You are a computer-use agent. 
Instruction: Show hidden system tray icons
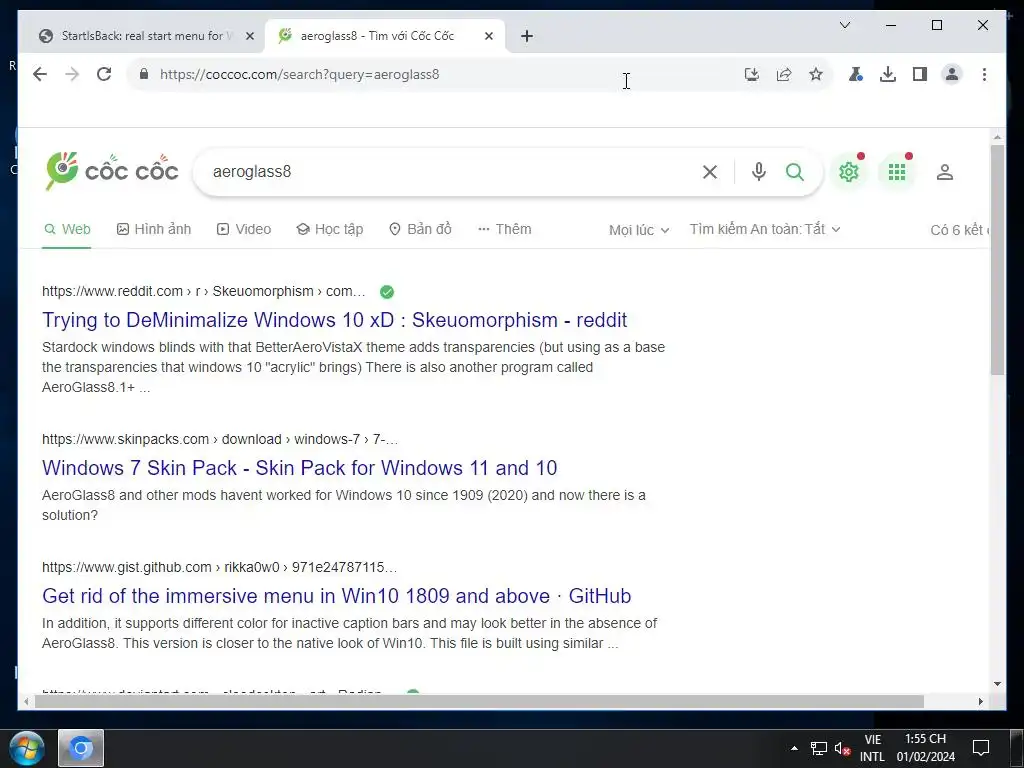[x=794, y=748]
